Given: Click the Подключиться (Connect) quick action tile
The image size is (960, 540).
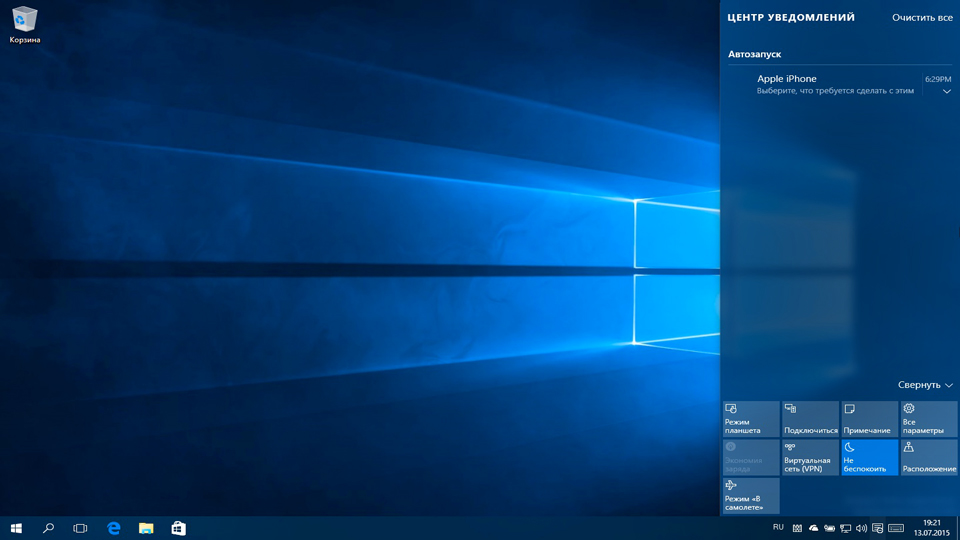Looking at the screenshot, I should click(811, 419).
